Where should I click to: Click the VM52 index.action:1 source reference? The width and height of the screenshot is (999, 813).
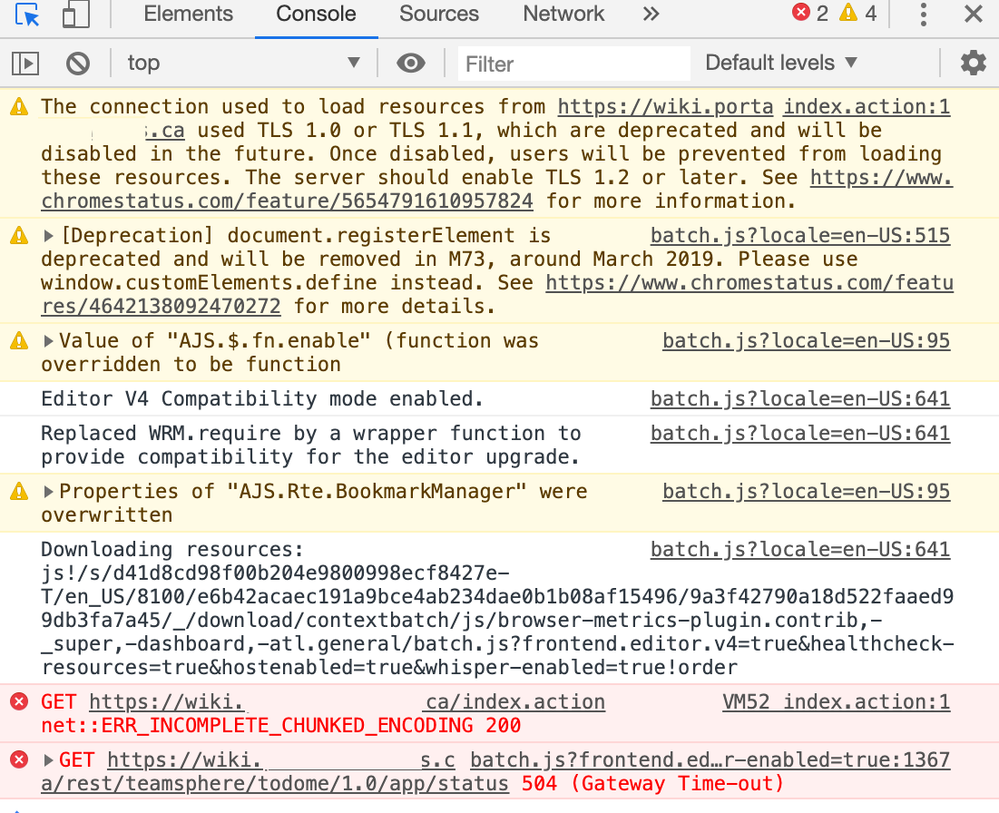836,701
